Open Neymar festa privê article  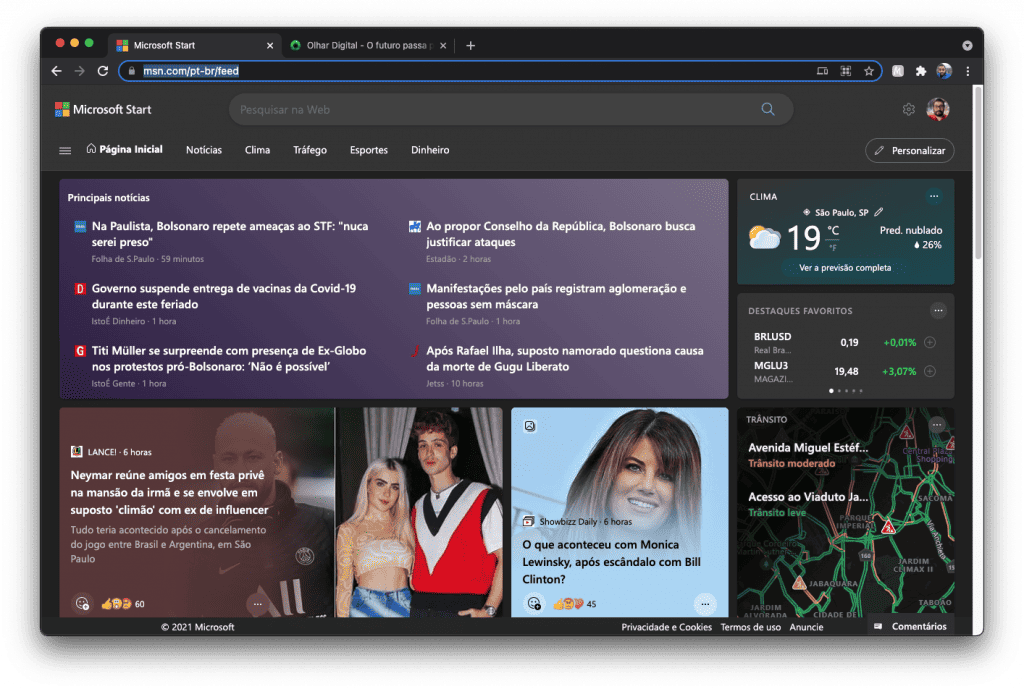(169, 492)
